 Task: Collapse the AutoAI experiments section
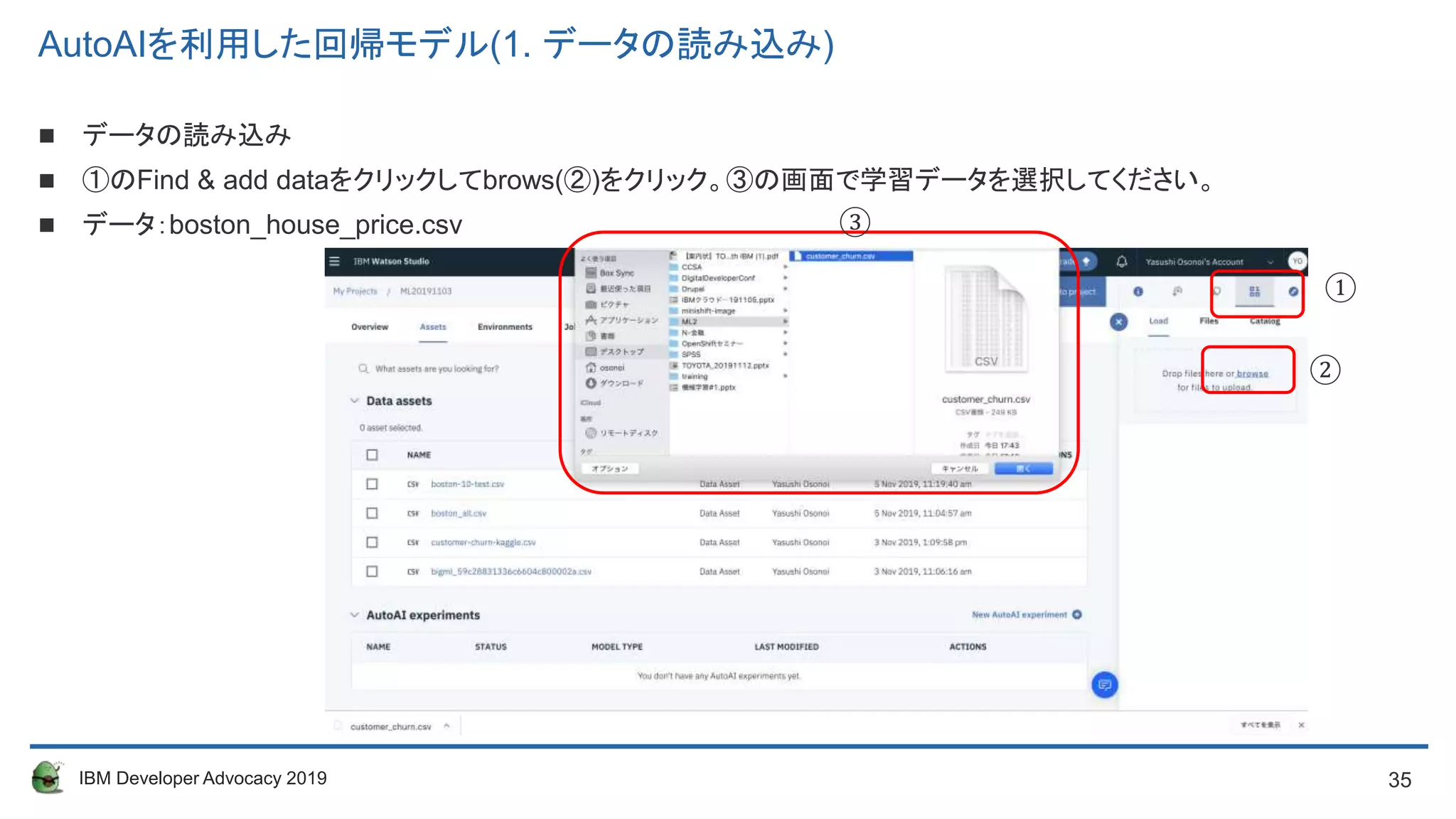[x=354, y=615]
